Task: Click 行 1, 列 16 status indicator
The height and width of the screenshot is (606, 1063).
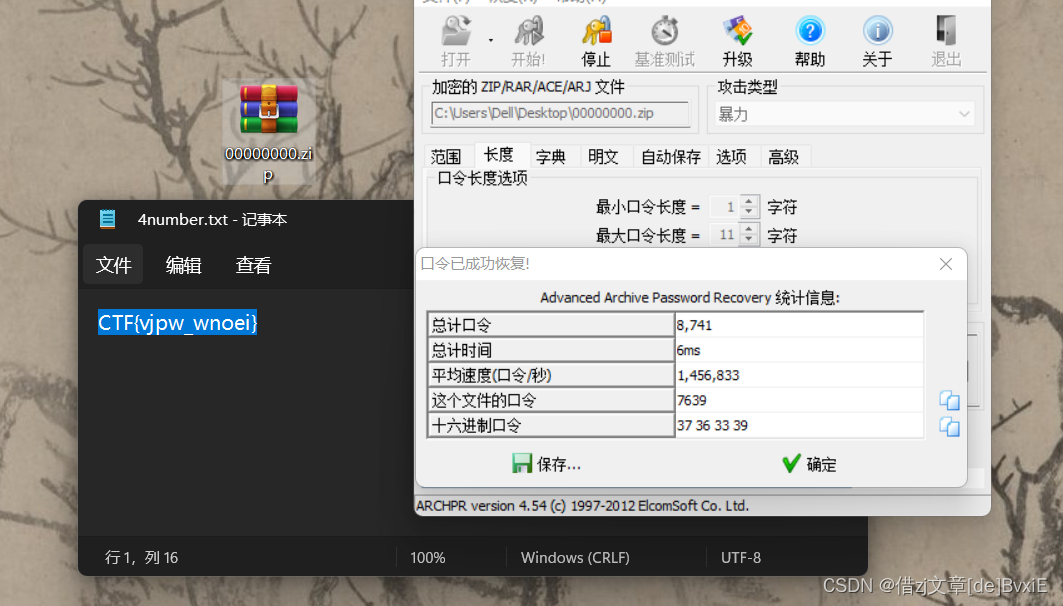Action: [141, 557]
